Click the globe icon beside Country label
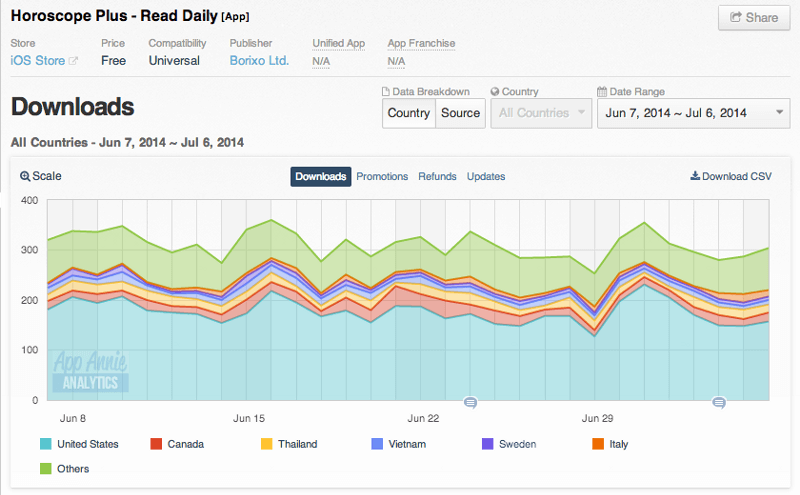 (x=494, y=92)
